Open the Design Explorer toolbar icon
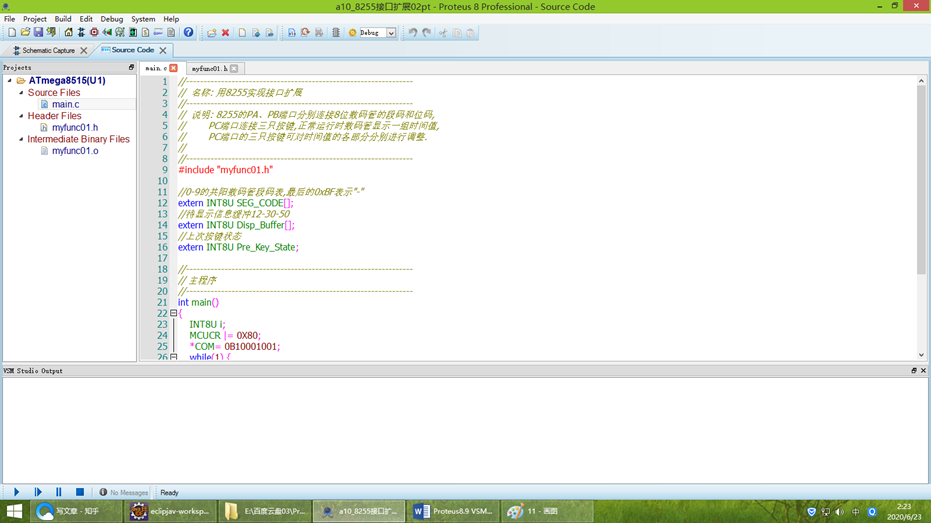Viewport: 931px width, 524px height. point(133,33)
